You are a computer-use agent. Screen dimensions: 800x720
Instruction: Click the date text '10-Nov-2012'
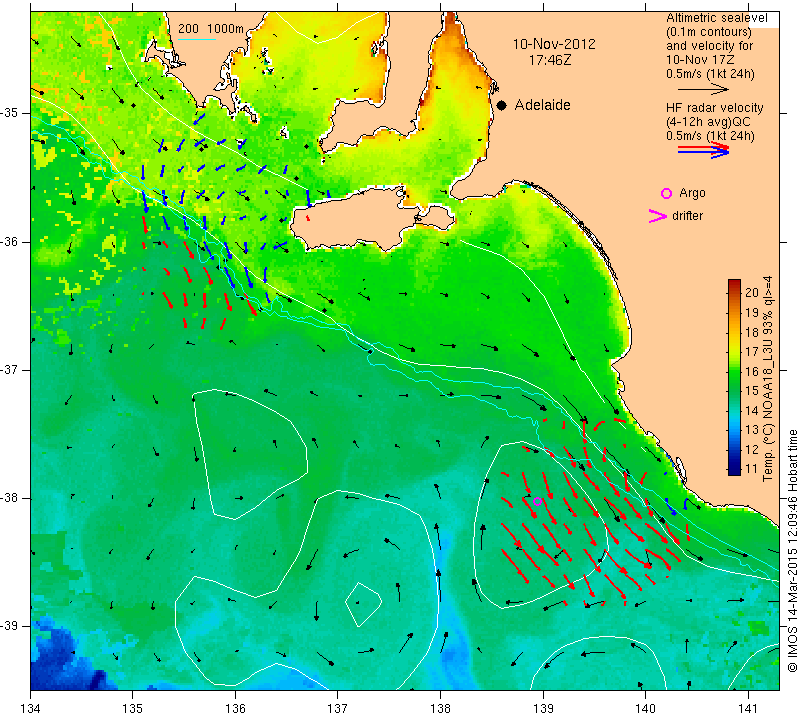554,44
